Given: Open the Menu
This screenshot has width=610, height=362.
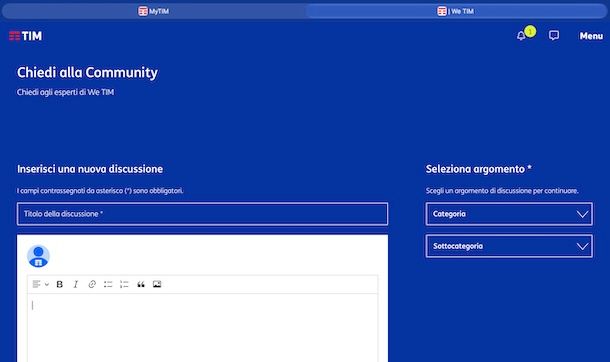Looking at the screenshot, I should click(x=591, y=36).
